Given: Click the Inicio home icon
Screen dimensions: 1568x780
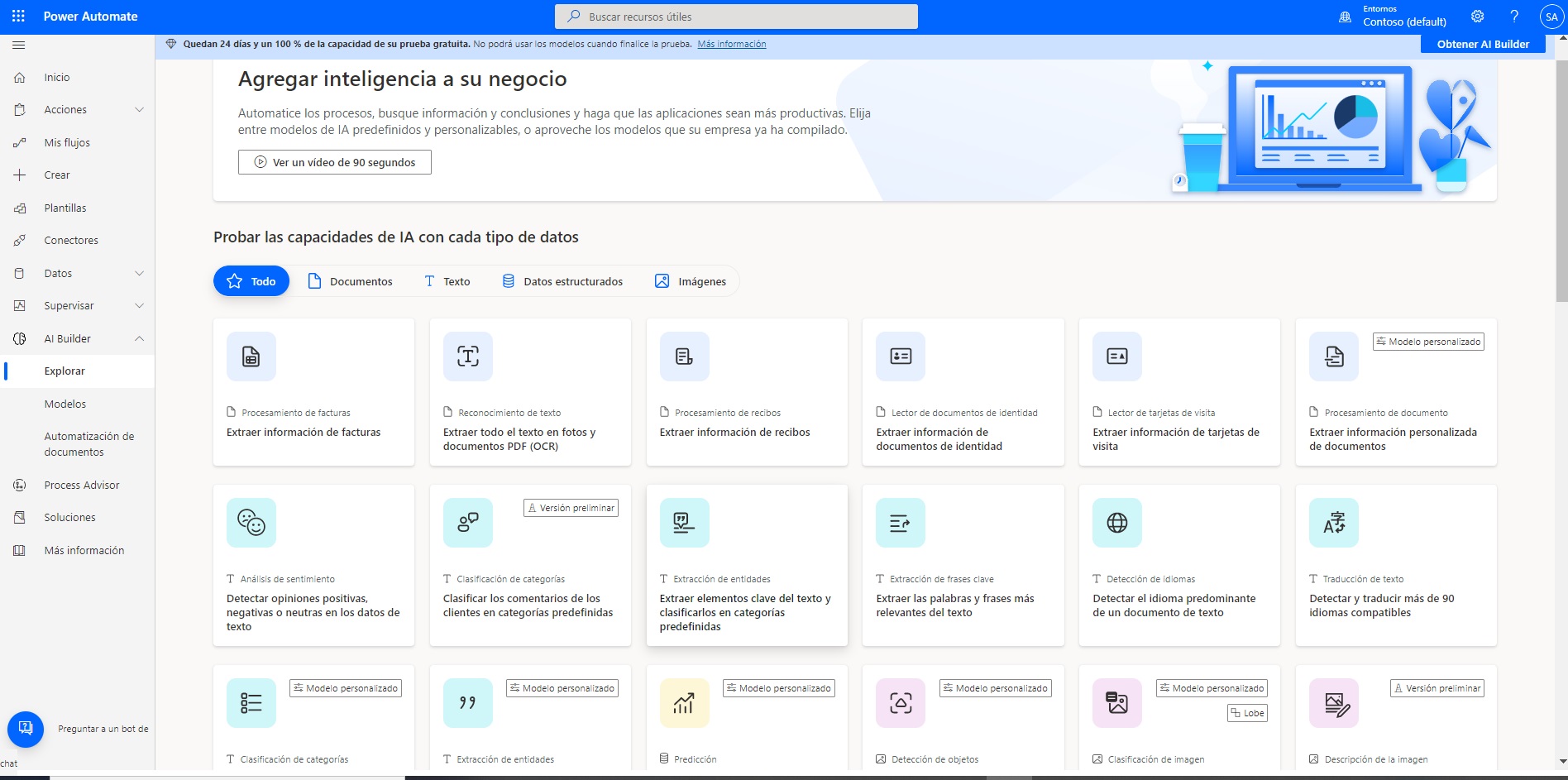Looking at the screenshot, I should click(x=20, y=77).
